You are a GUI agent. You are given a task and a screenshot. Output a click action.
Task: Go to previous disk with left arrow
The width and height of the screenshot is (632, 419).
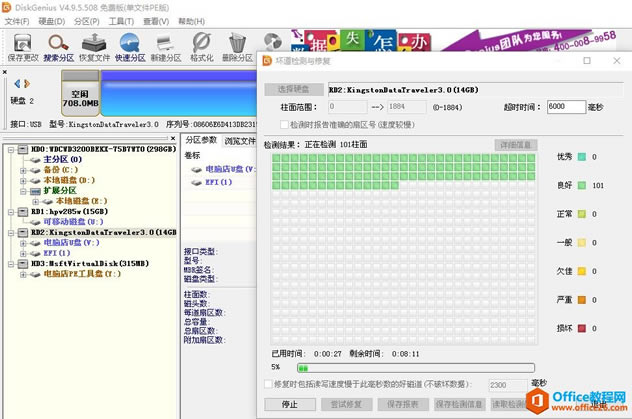pyautogui.click(x=17, y=84)
